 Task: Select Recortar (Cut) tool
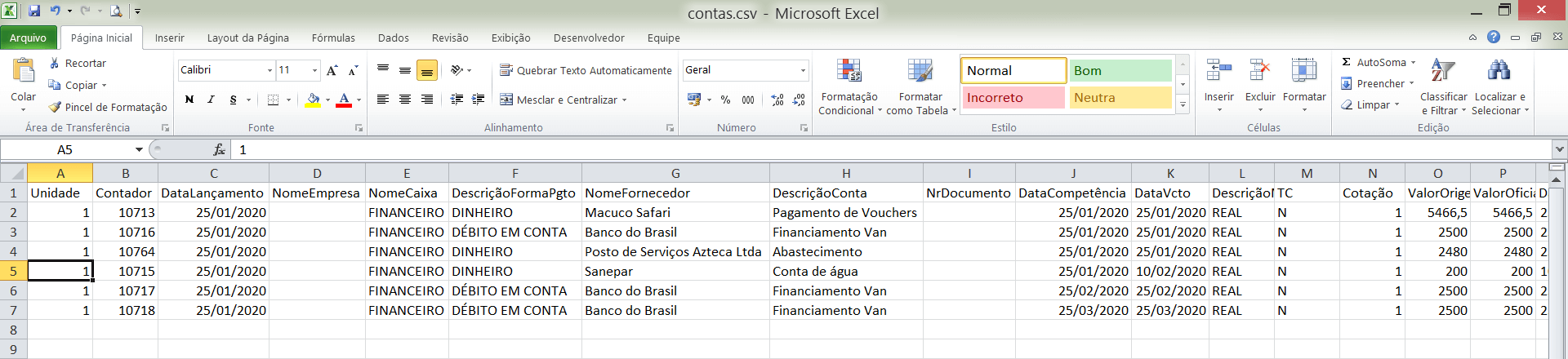tap(77, 63)
